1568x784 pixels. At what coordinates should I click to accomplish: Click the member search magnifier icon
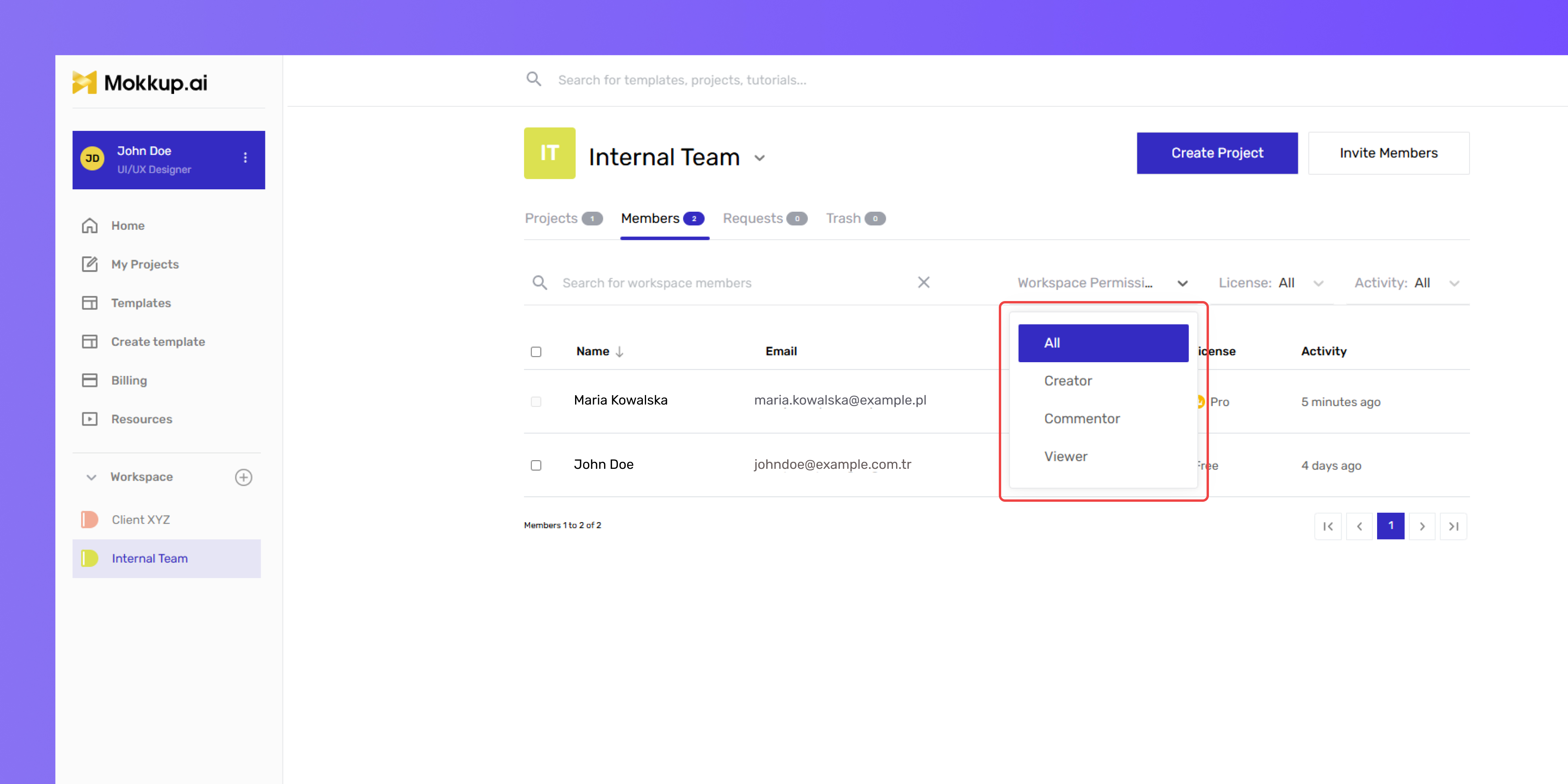[539, 282]
